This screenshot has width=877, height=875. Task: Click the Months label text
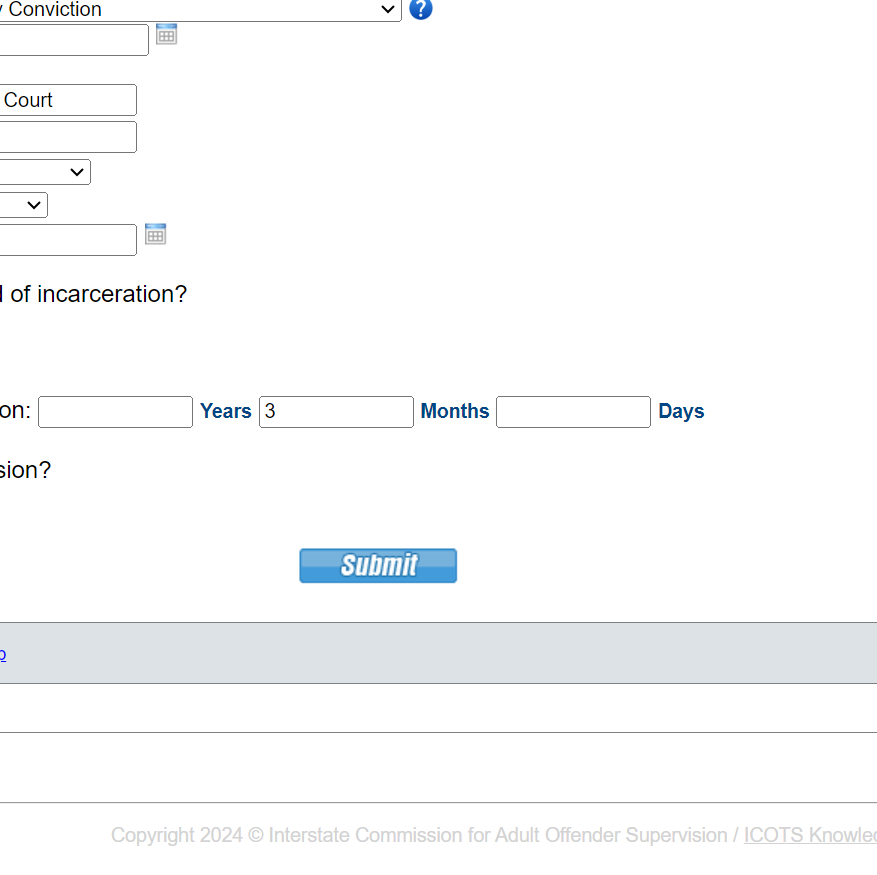[x=455, y=411]
